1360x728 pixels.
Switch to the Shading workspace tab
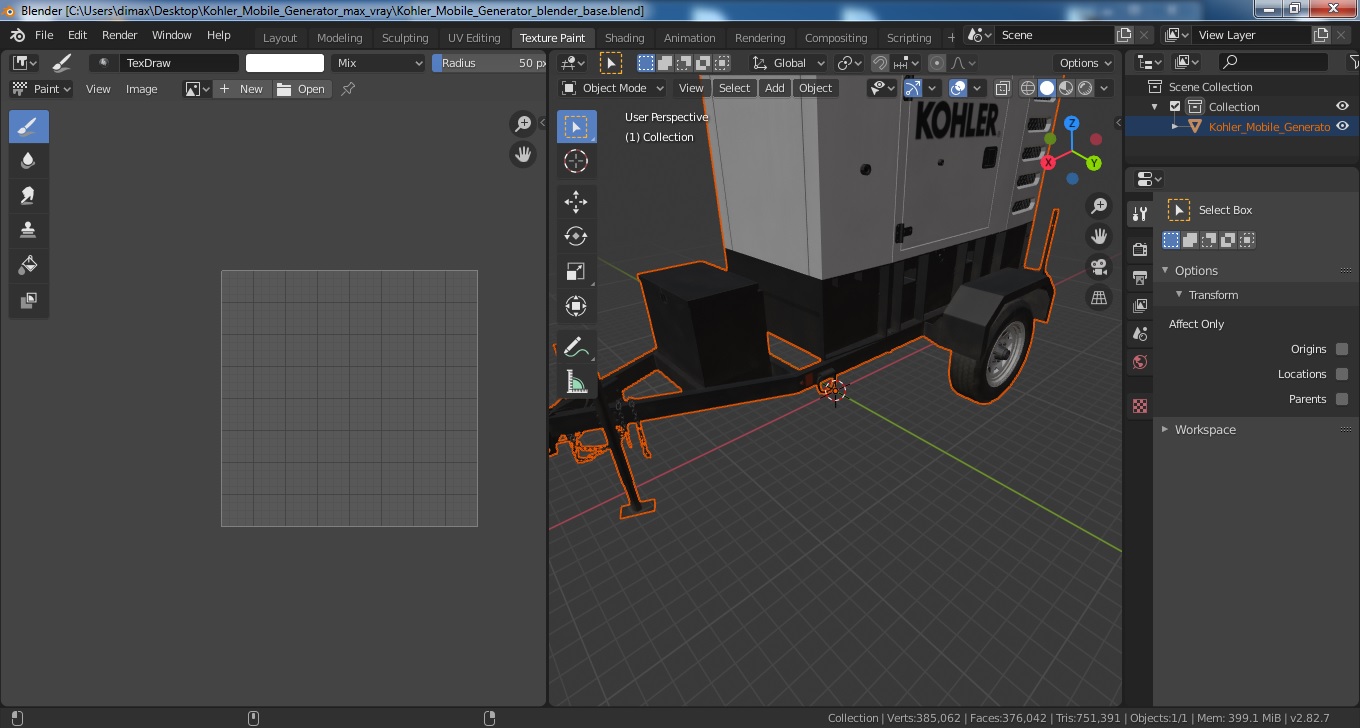[624, 38]
